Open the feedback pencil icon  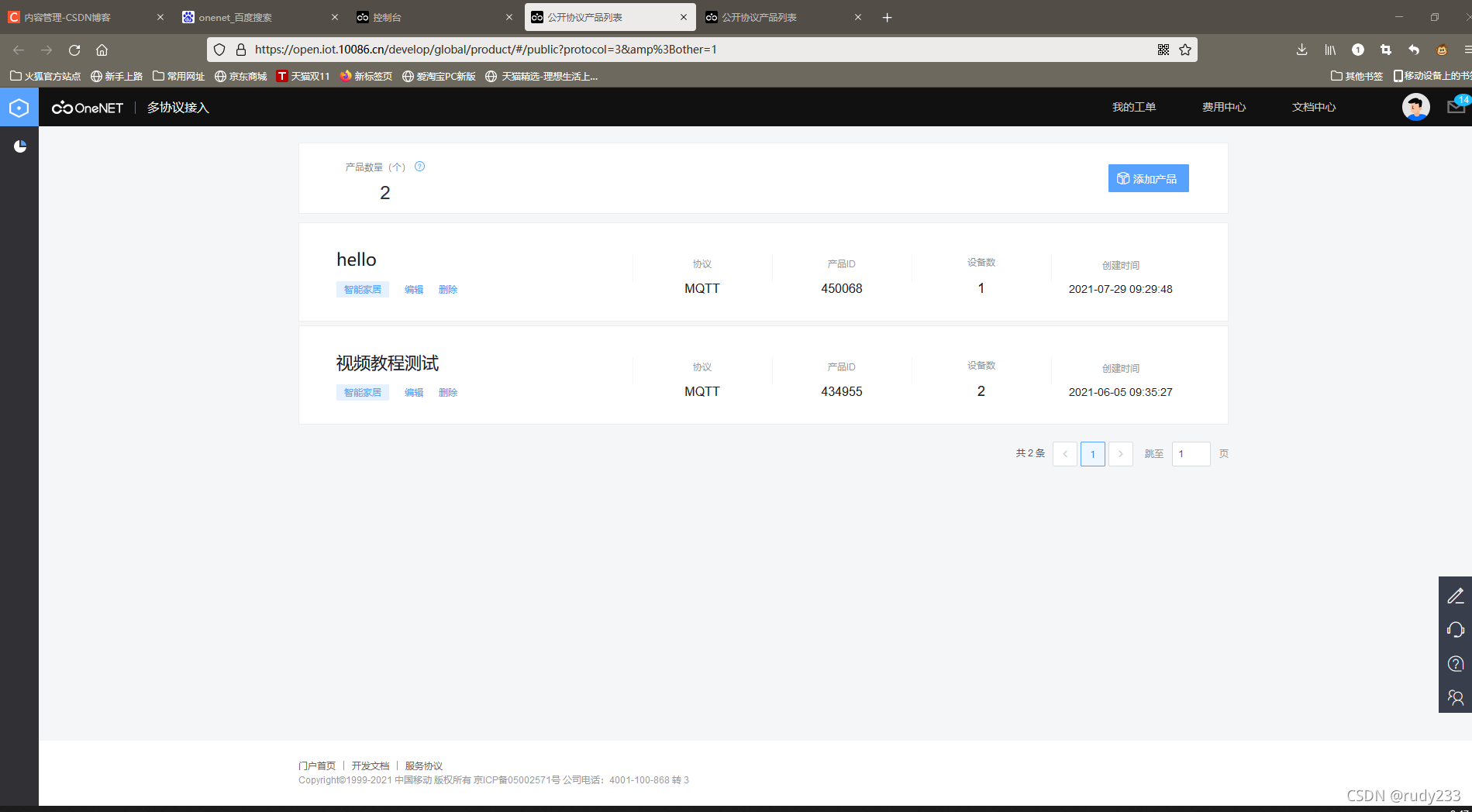(1455, 596)
